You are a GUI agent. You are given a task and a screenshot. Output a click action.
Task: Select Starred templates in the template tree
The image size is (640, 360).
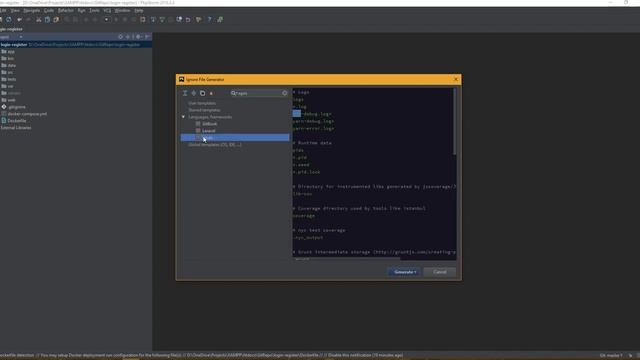204,110
